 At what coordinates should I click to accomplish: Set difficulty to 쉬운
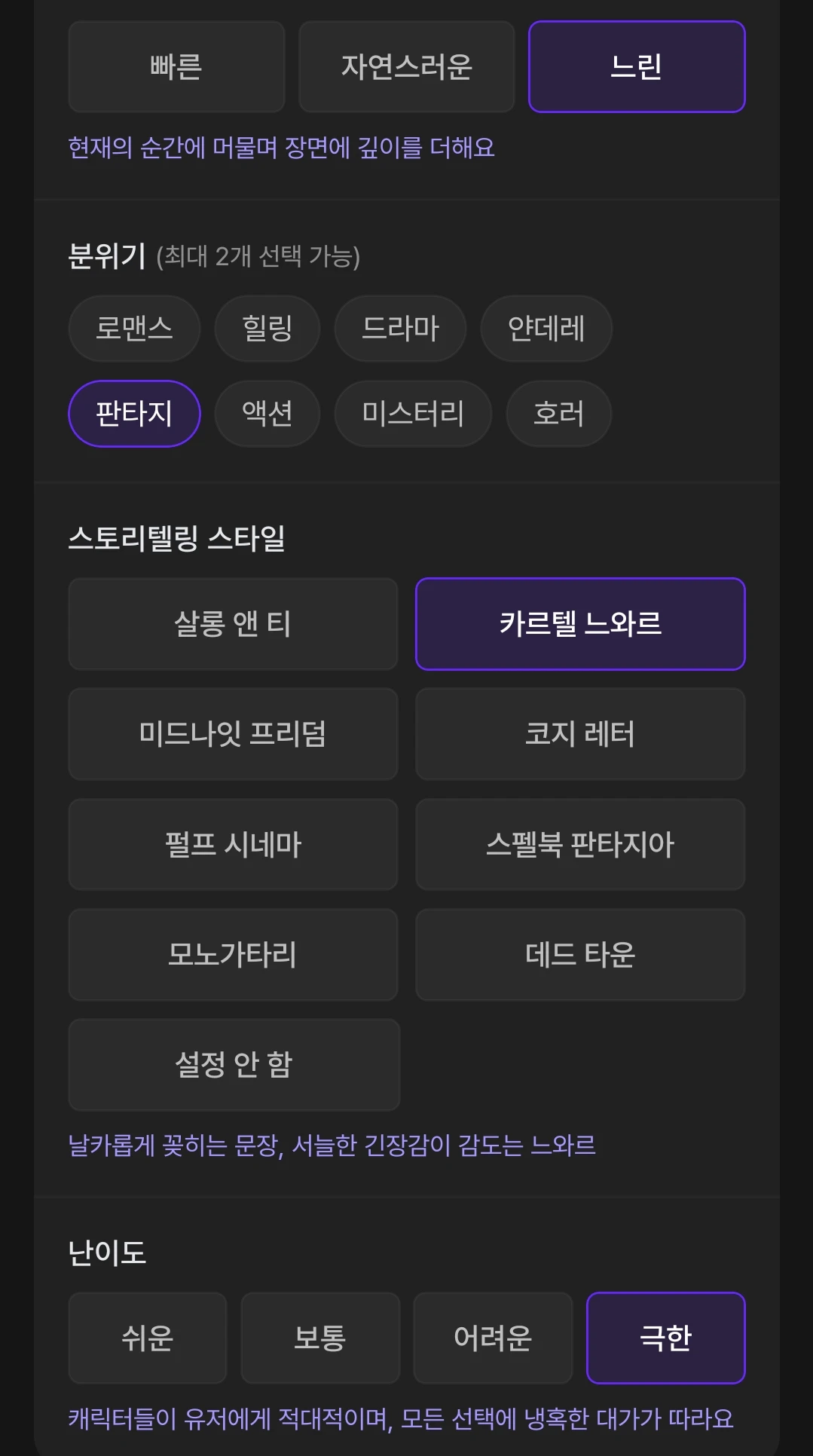click(x=148, y=1338)
